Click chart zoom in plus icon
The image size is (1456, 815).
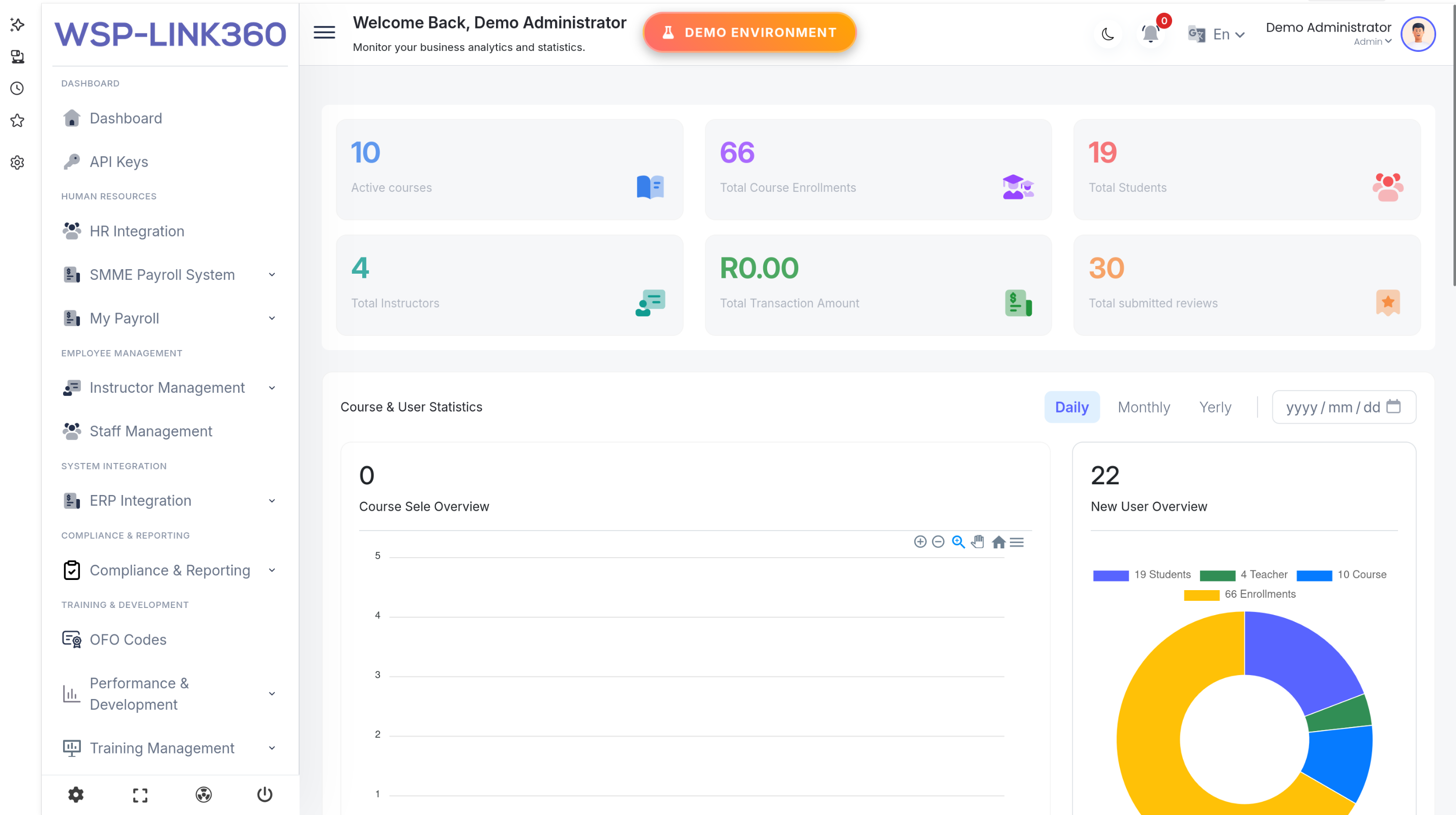click(x=920, y=541)
